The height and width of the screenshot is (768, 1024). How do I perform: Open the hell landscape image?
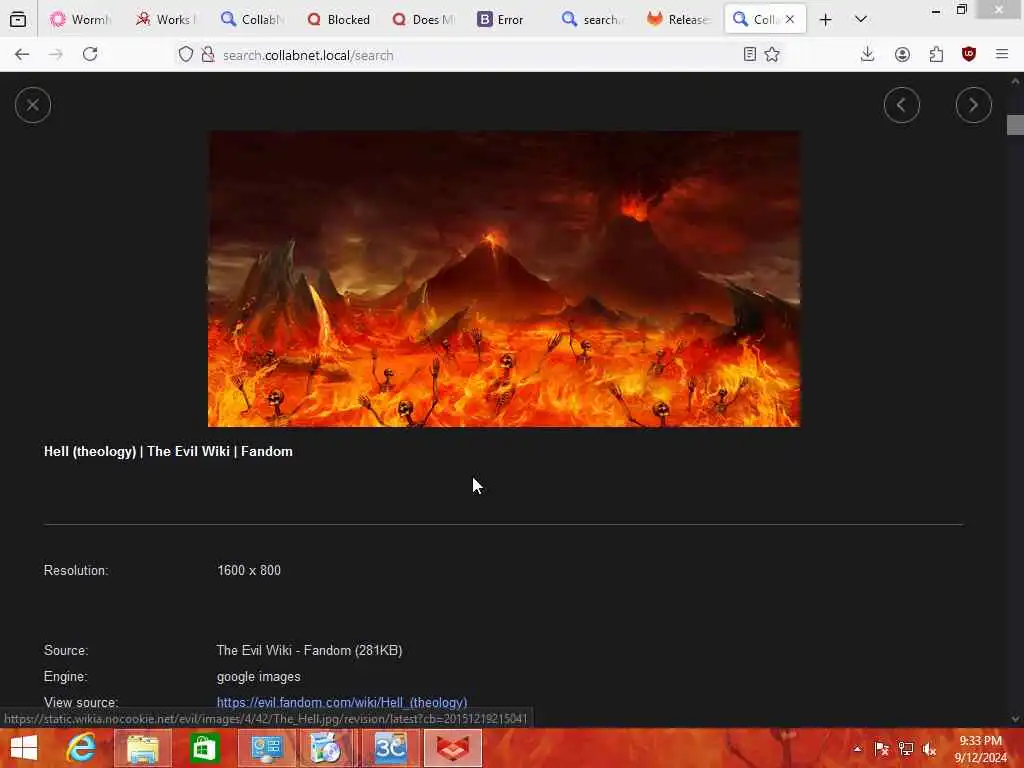point(504,279)
